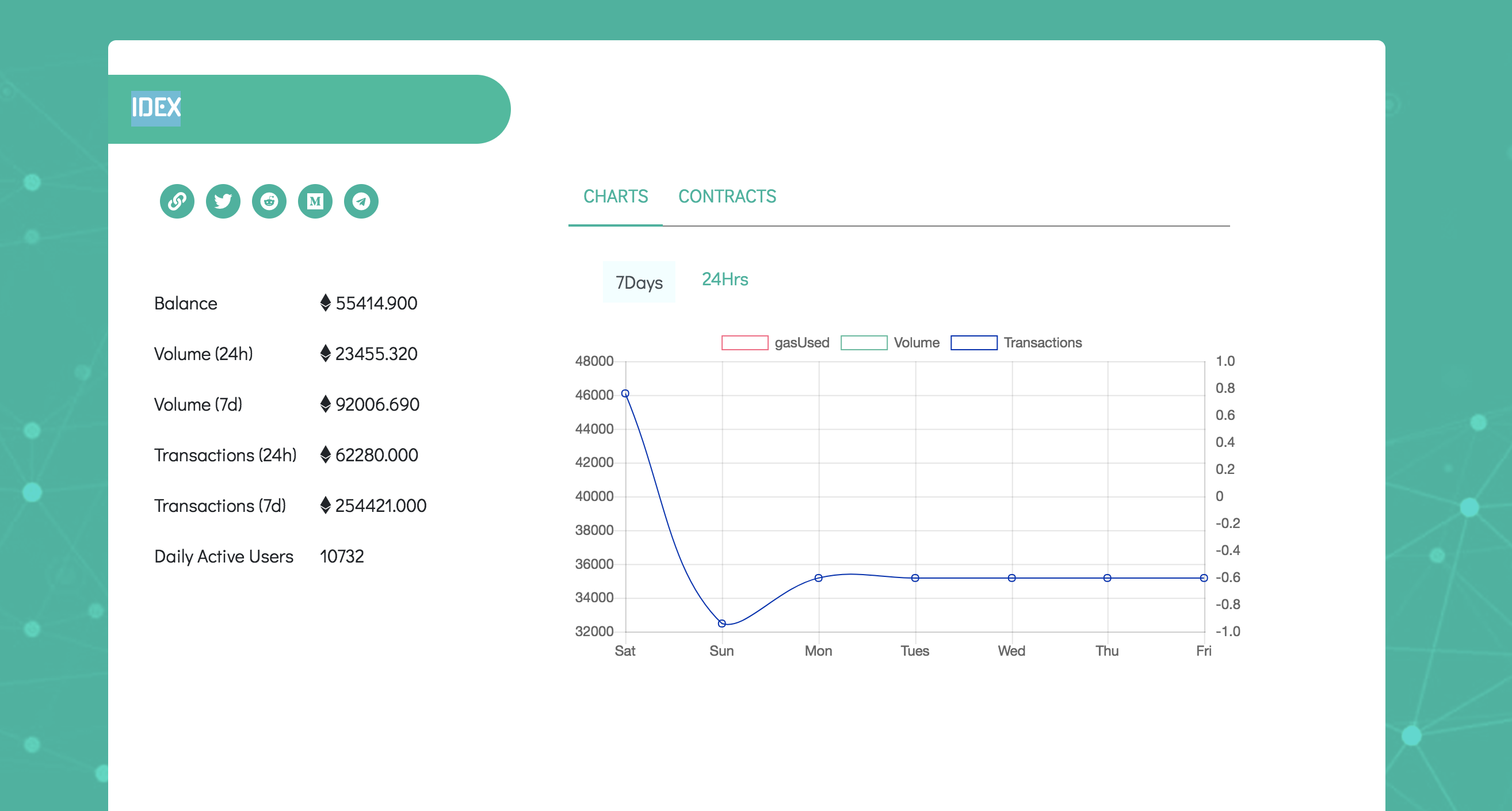This screenshot has width=1512, height=811.
Task: Open the Reddit icon
Action: pyautogui.click(x=269, y=201)
